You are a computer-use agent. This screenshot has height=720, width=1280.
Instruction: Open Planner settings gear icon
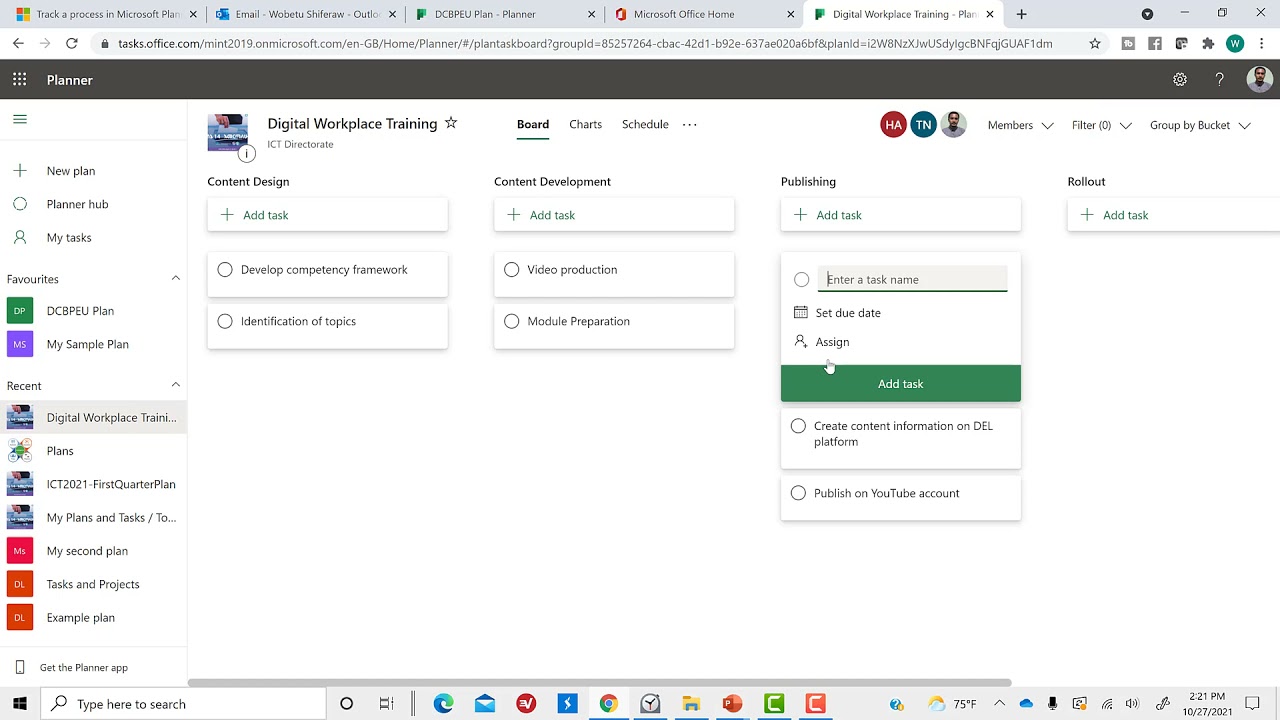1180,80
